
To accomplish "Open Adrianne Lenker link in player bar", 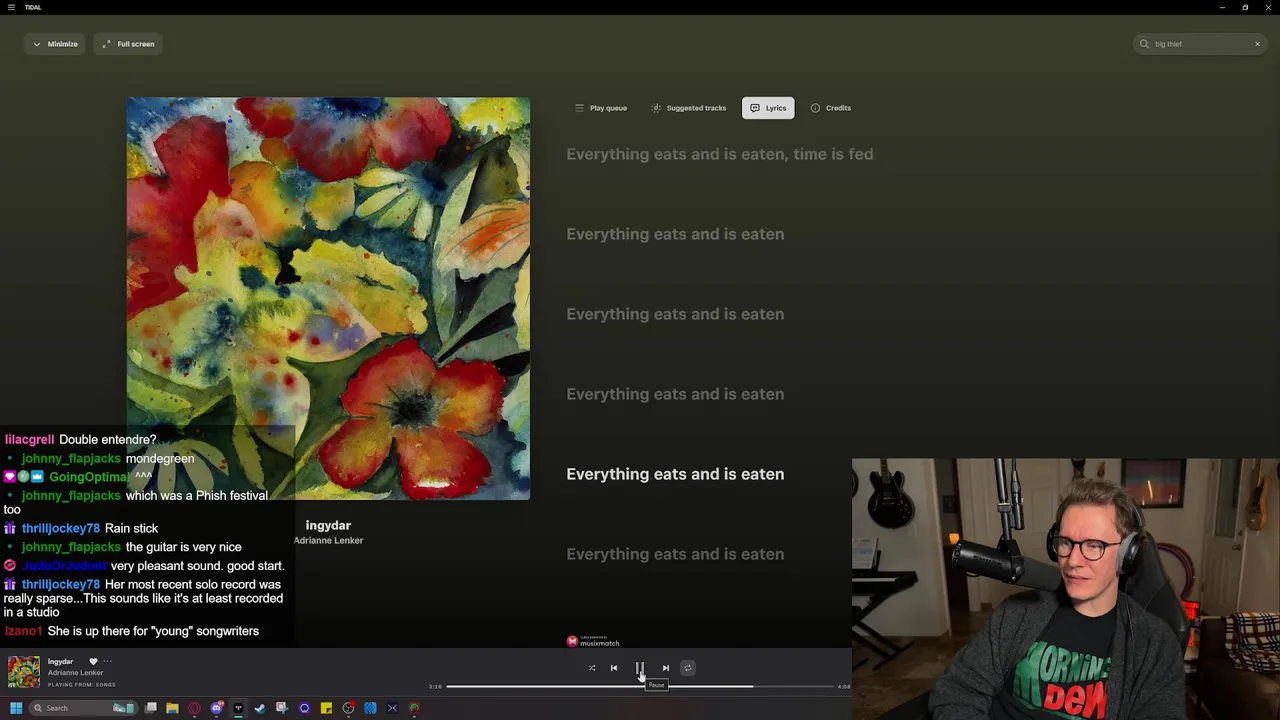I will [75, 673].
